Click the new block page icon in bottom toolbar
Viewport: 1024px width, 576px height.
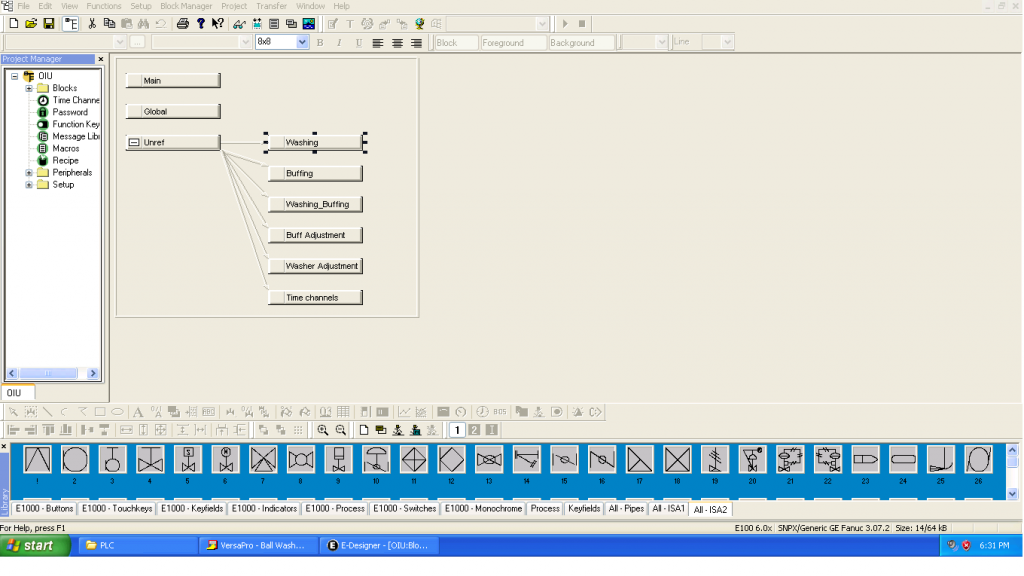click(x=364, y=430)
